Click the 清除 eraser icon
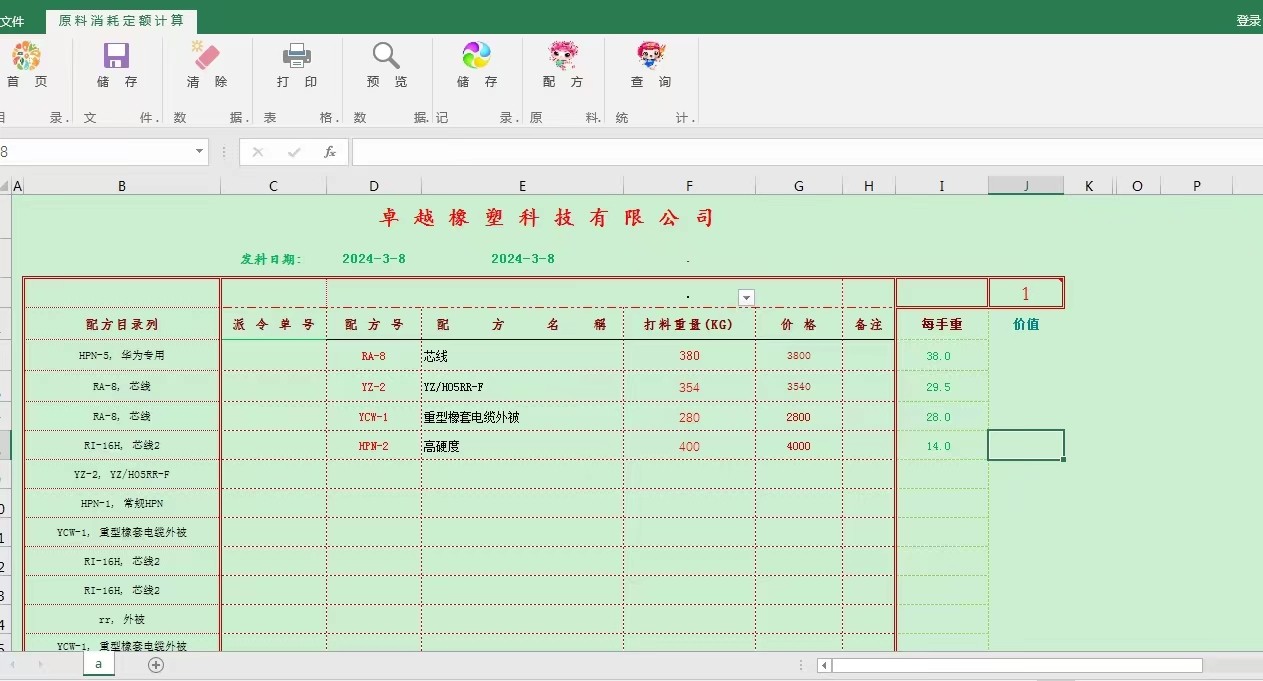Image resolution: width=1263 pixels, height=681 pixels. 206,56
